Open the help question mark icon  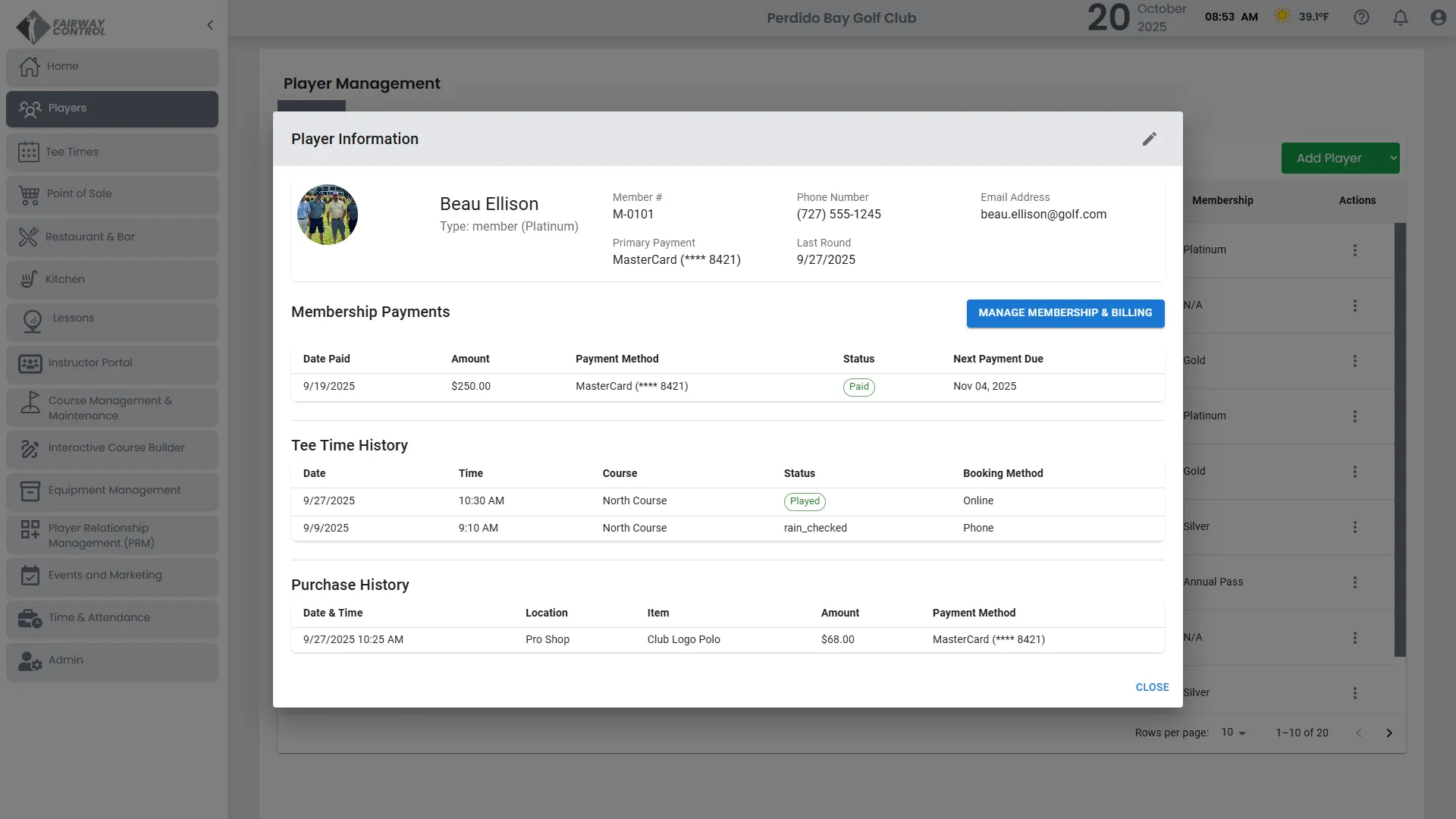click(x=1361, y=17)
